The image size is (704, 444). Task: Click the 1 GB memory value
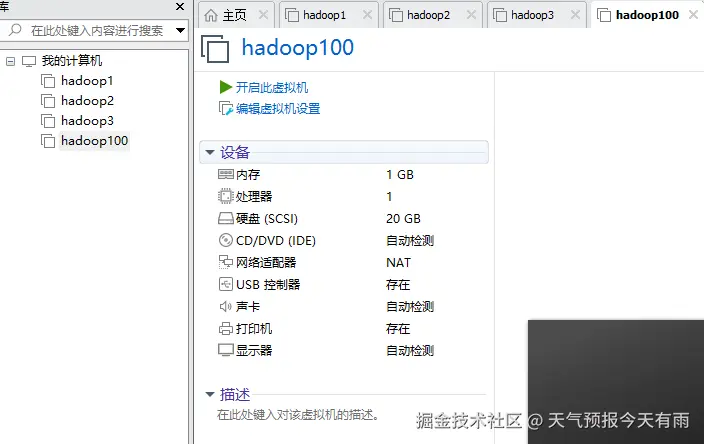400,174
